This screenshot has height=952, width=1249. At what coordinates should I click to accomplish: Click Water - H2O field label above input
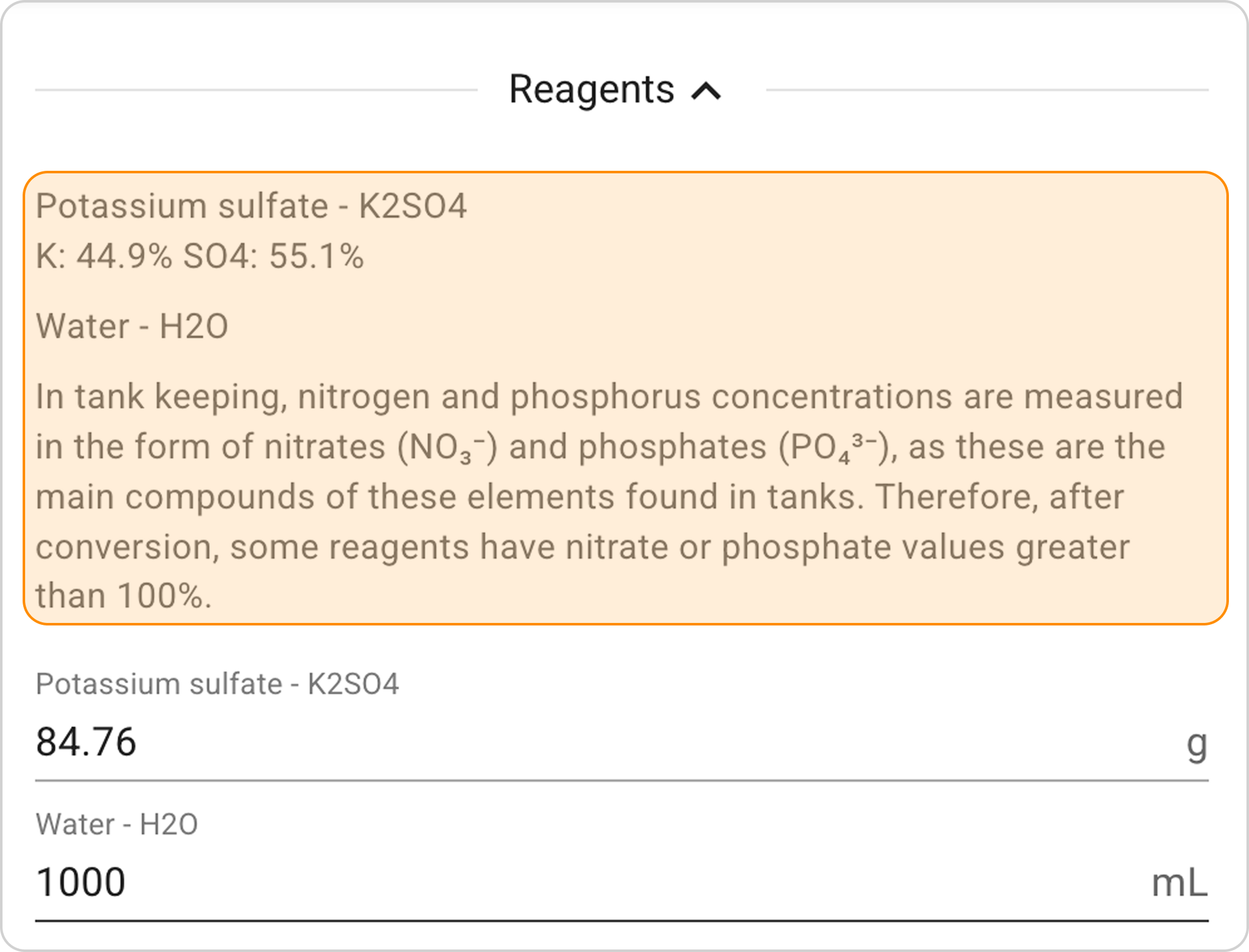coord(117,824)
